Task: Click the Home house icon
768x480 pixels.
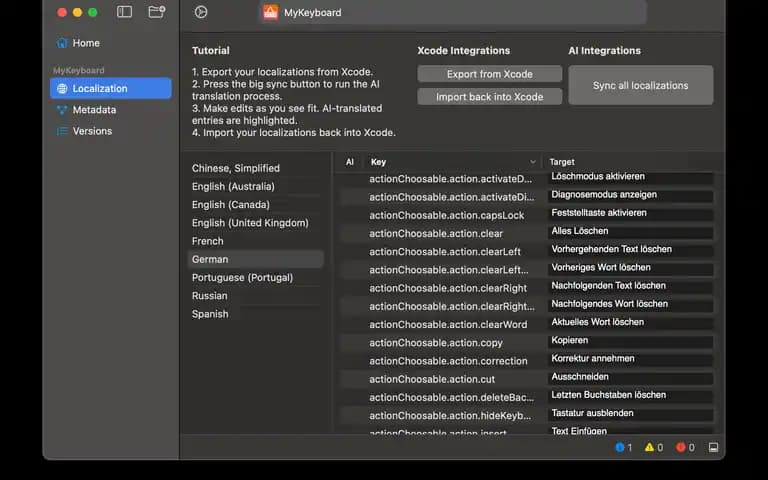Action: [x=62, y=43]
